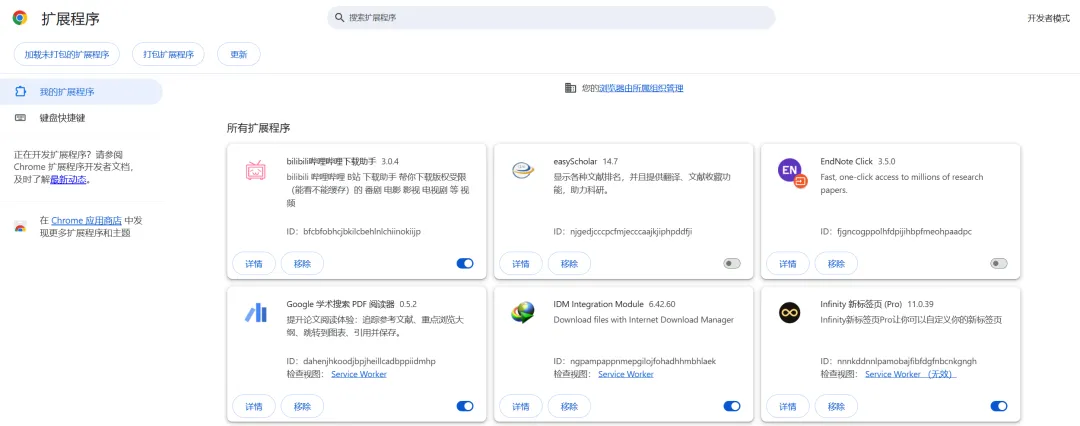Click 移除 for Infinity 新标签页 (Pro)
This screenshot has height=426, width=1080.
(836, 406)
